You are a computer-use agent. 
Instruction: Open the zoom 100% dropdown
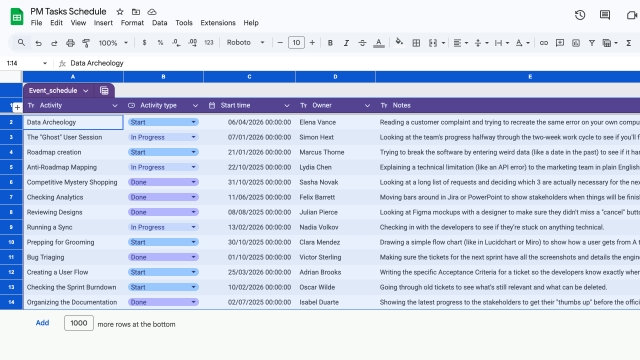click(113, 42)
